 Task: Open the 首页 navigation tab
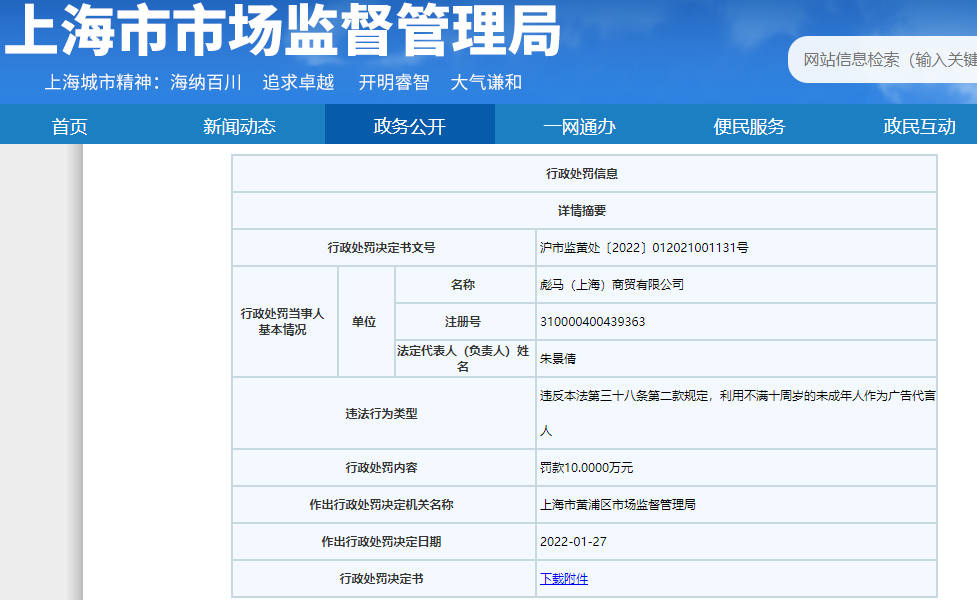pyautogui.click(x=69, y=126)
